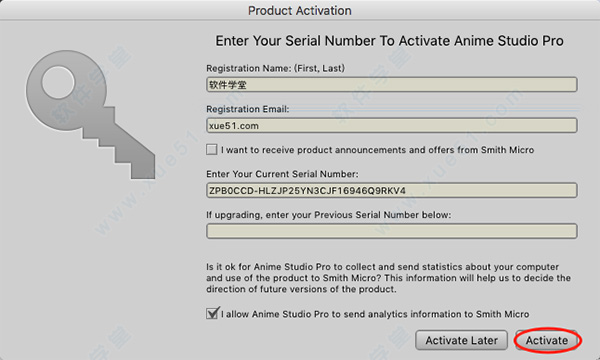The width and height of the screenshot is (600, 360).
Task: Click the 'Registration Name: (First, Last)' label
Action: tap(276, 68)
